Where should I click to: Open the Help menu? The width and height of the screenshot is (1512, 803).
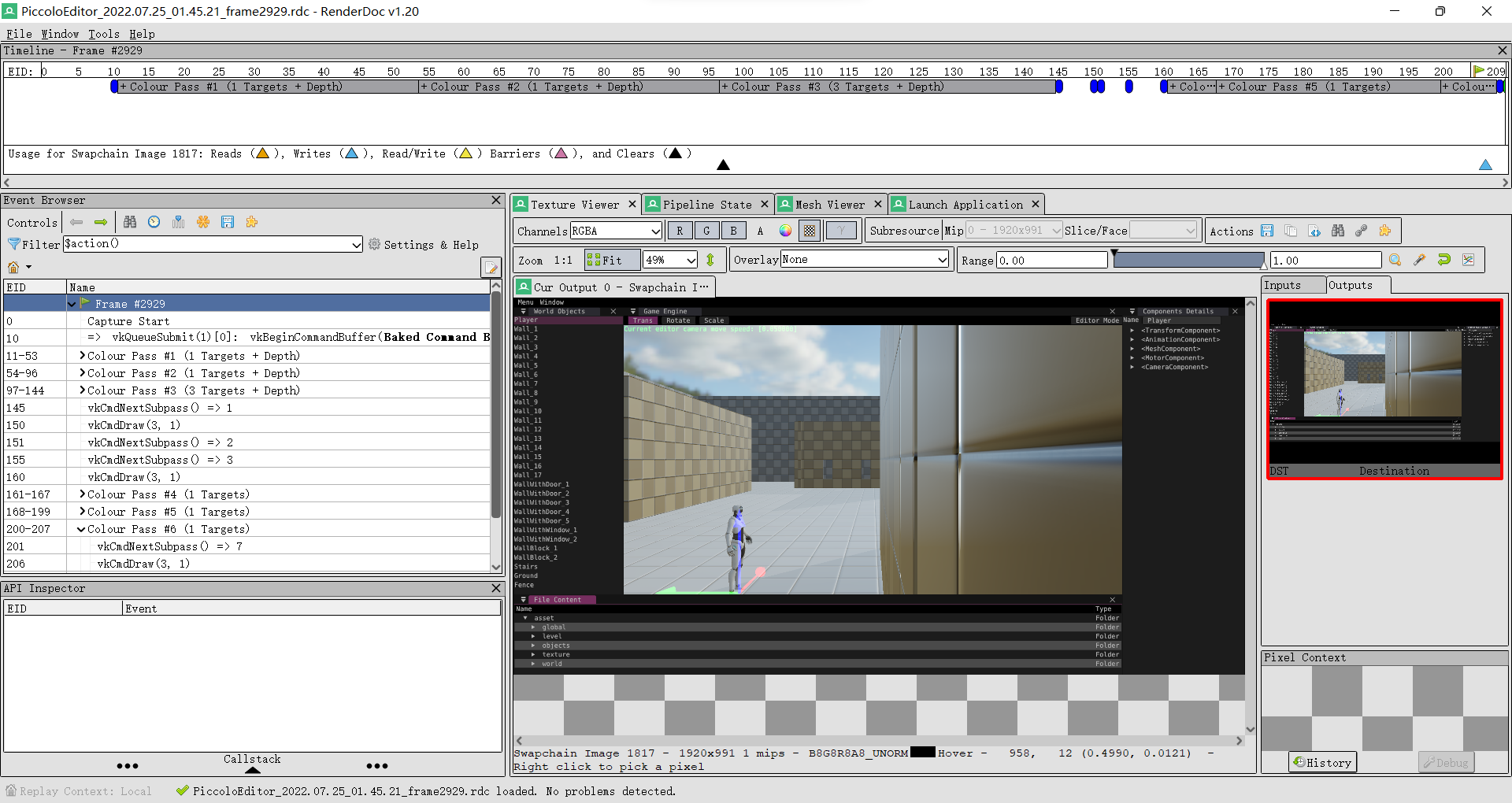pyautogui.click(x=142, y=34)
